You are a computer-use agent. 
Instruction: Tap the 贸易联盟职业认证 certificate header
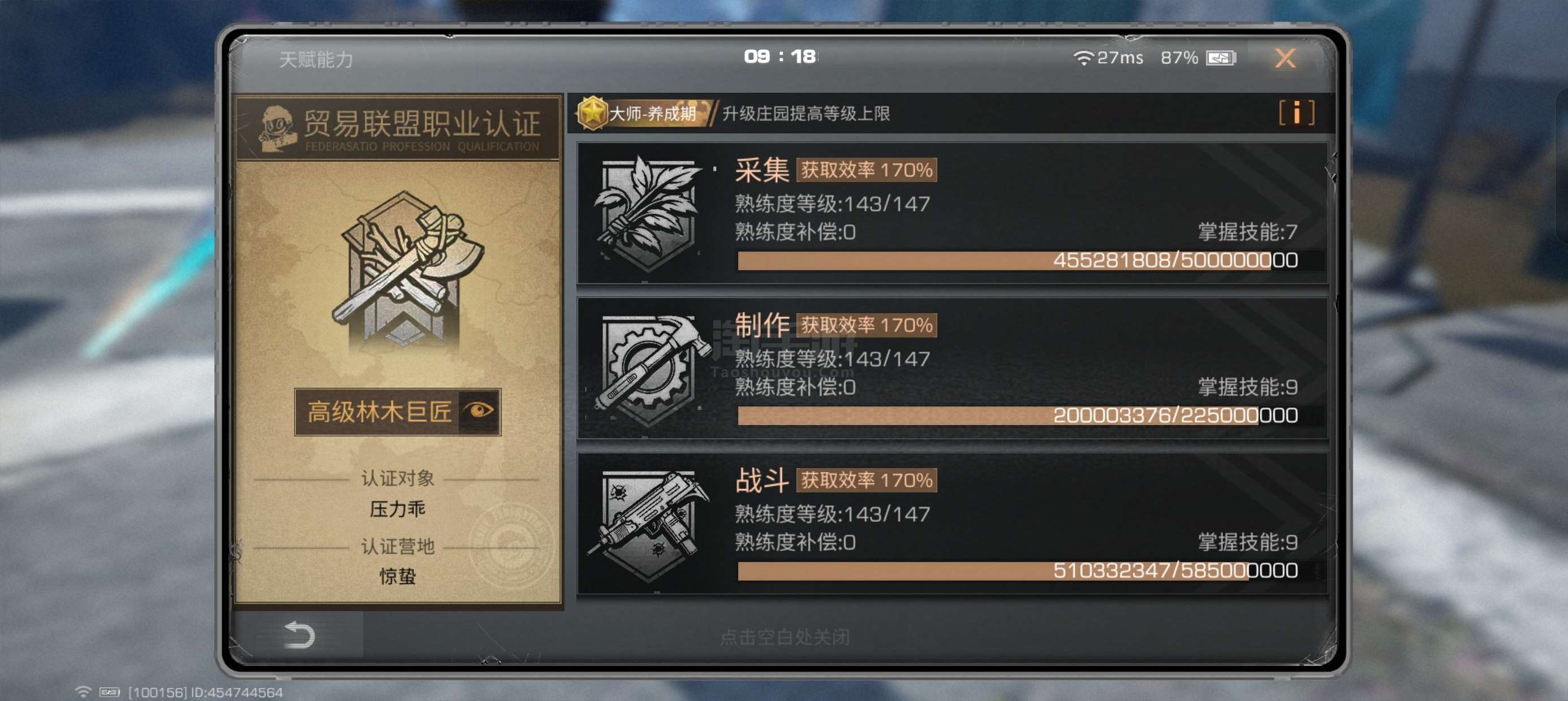(x=398, y=128)
